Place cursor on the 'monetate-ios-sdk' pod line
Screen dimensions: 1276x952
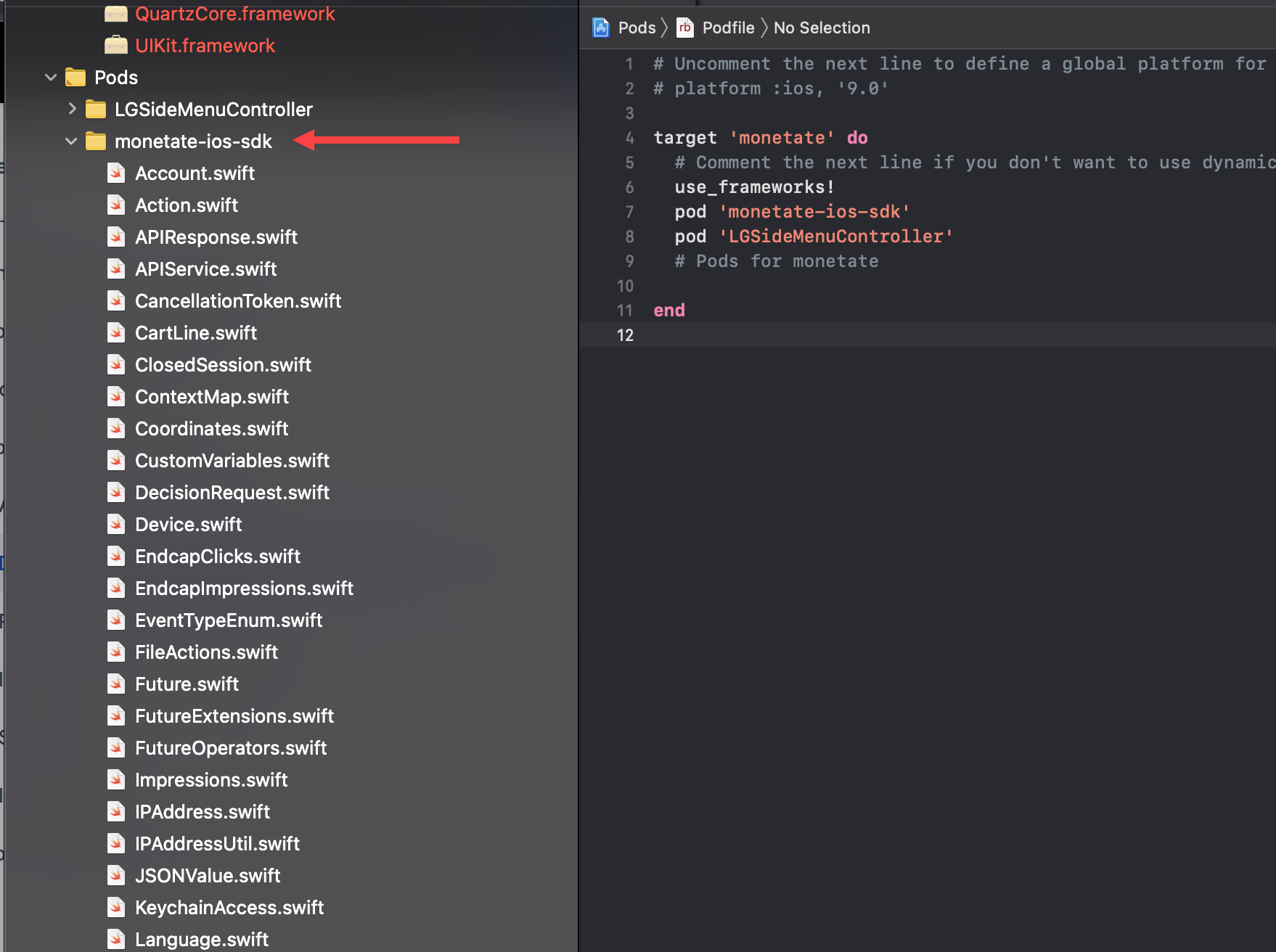click(x=792, y=212)
